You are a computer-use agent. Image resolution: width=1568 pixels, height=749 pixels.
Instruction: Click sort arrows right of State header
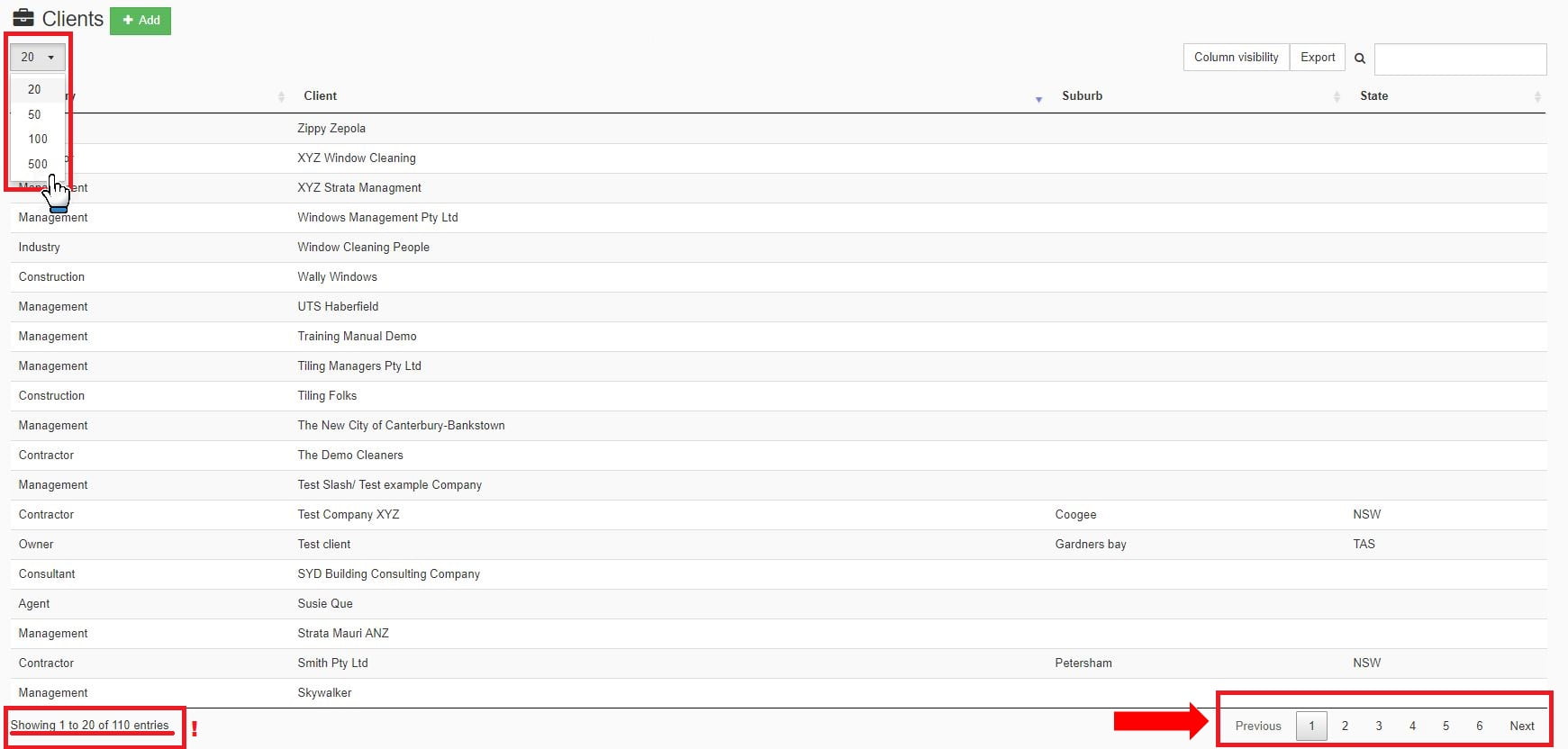(x=1537, y=96)
